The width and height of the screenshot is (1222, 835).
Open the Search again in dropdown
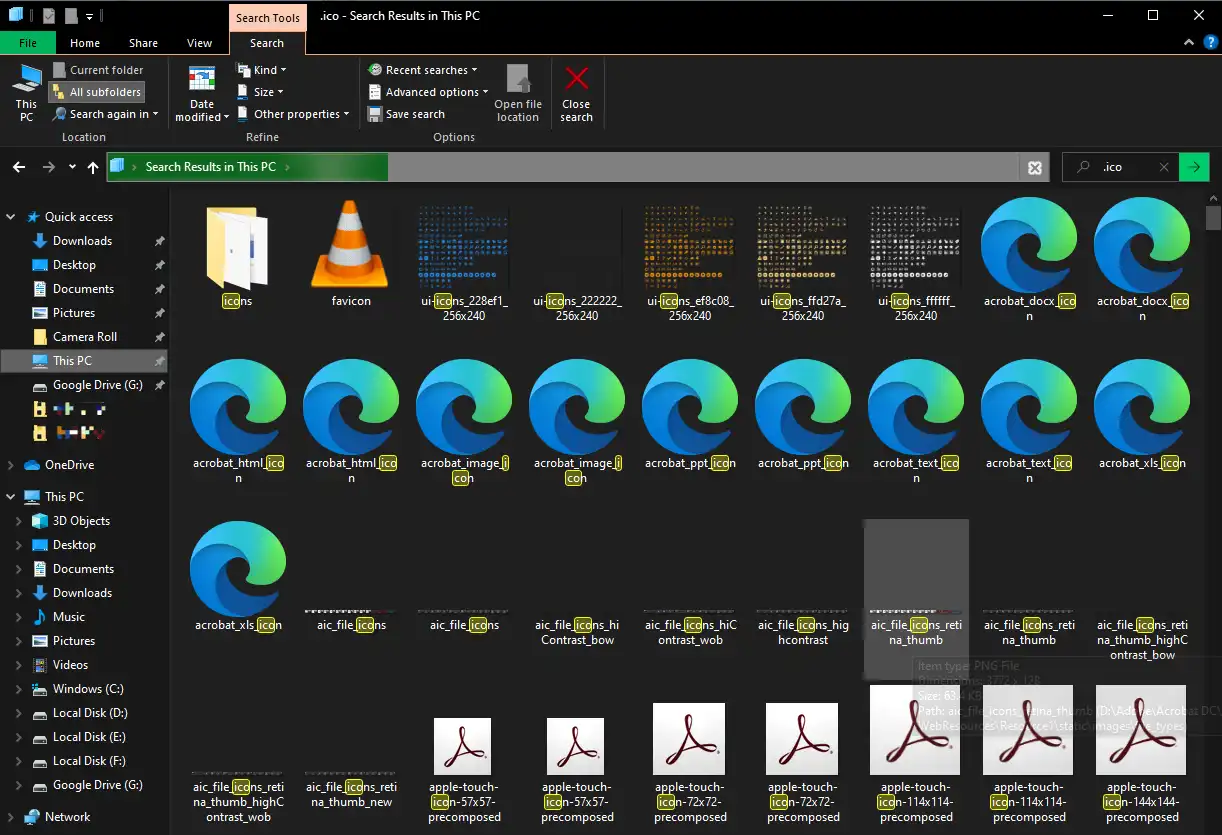tap(104, 114)
